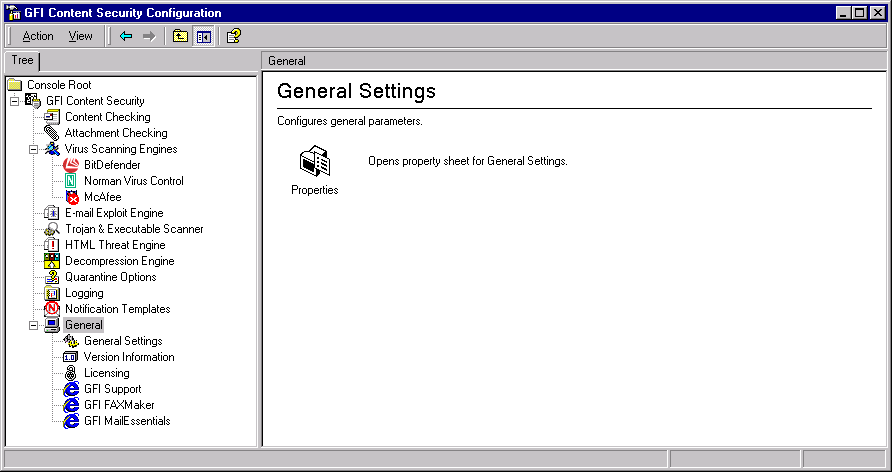Select General Settings label in tree
The image size is (892, 472).
point(123,341)
